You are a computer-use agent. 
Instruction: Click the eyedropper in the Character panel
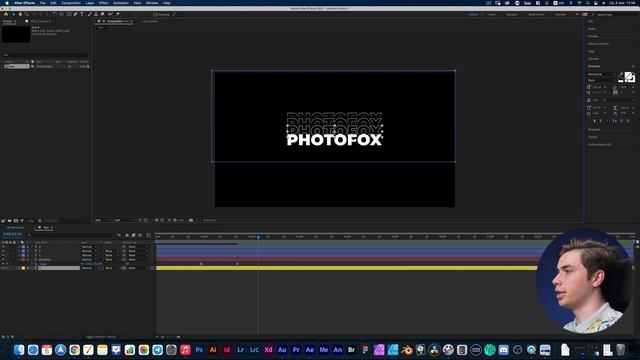(621, 75)
